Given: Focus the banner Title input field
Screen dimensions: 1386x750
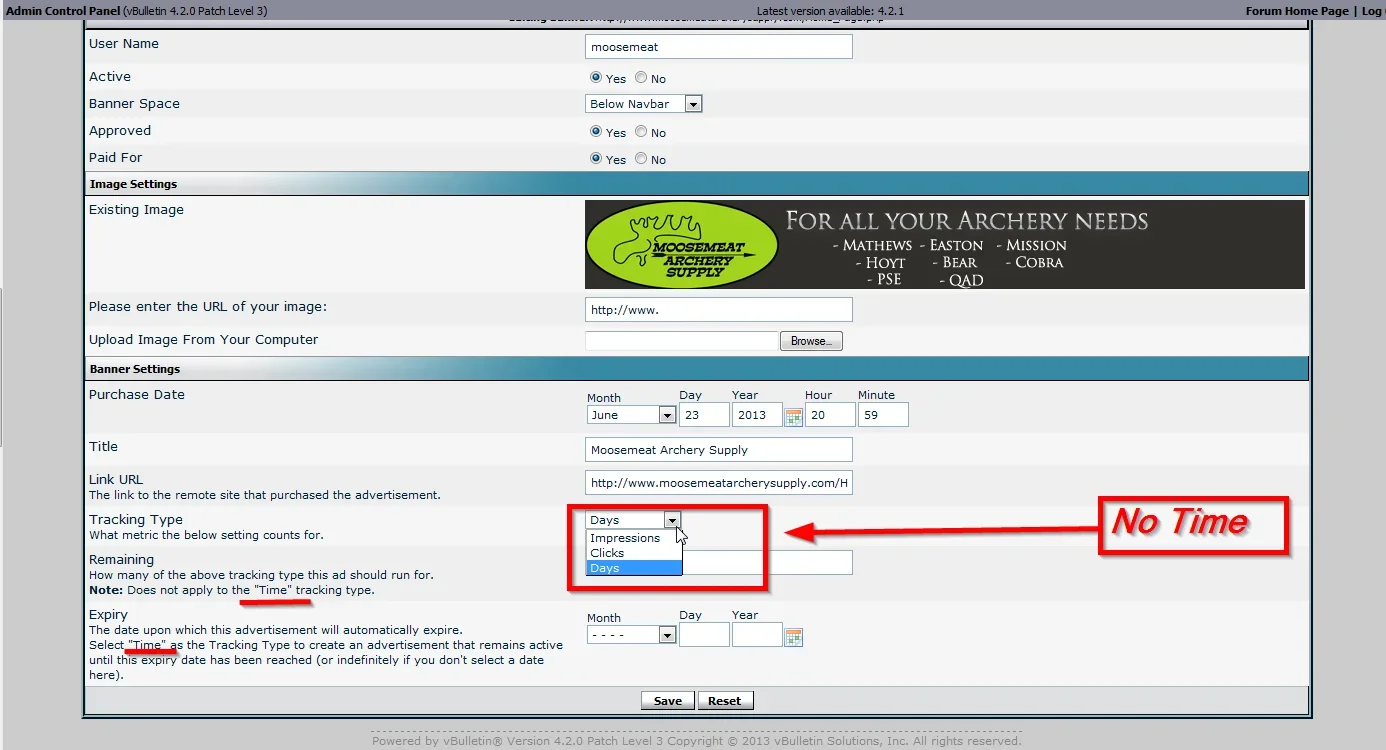Looking at the screenshot, I should click(x=718, y=450).
